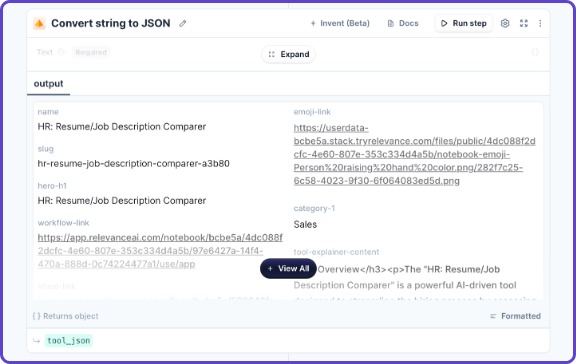The image size is (576, 364).
Task: Click the info icon next to Text
Action: tap(61, 52)
